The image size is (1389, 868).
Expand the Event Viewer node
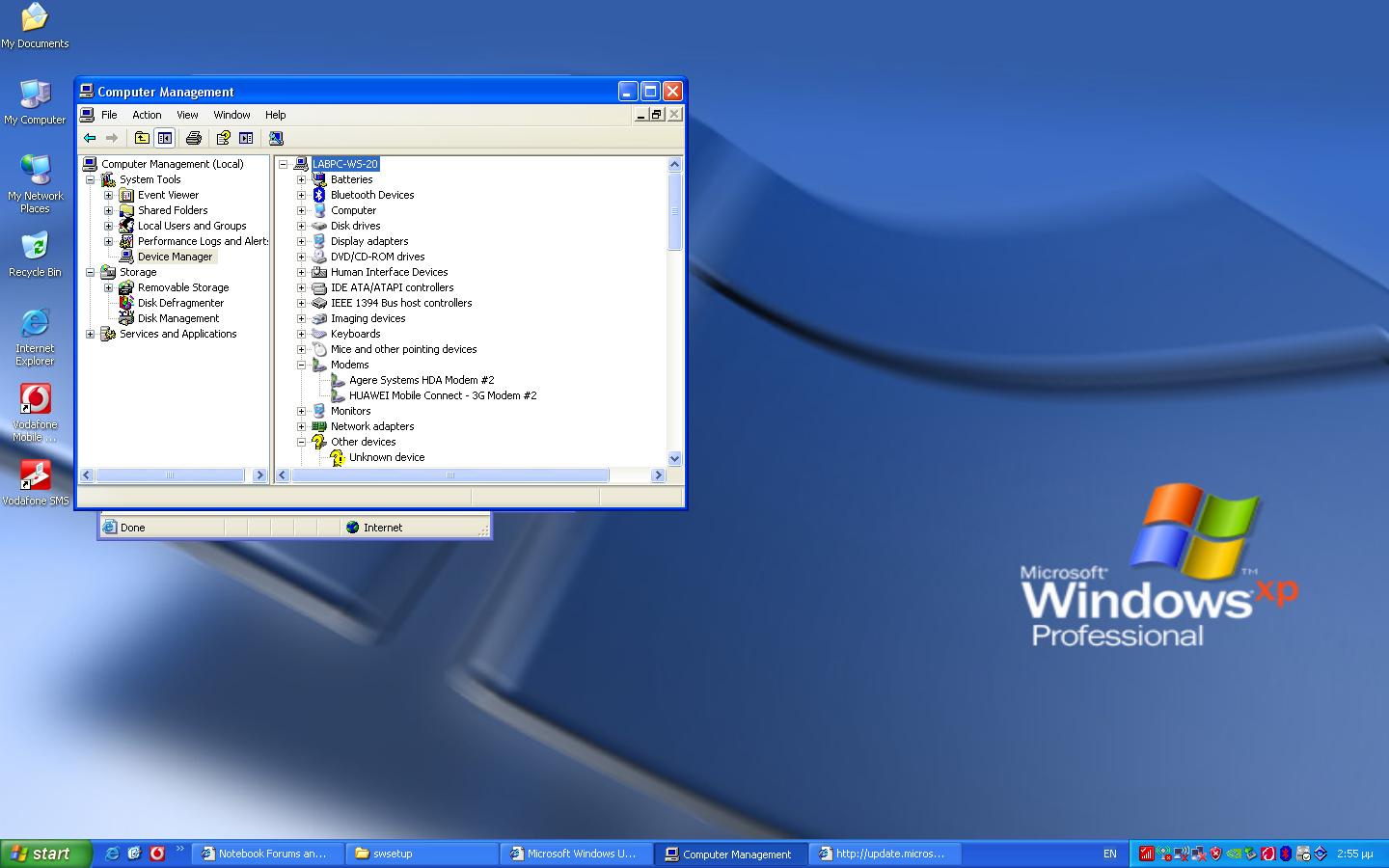[108, 195]
